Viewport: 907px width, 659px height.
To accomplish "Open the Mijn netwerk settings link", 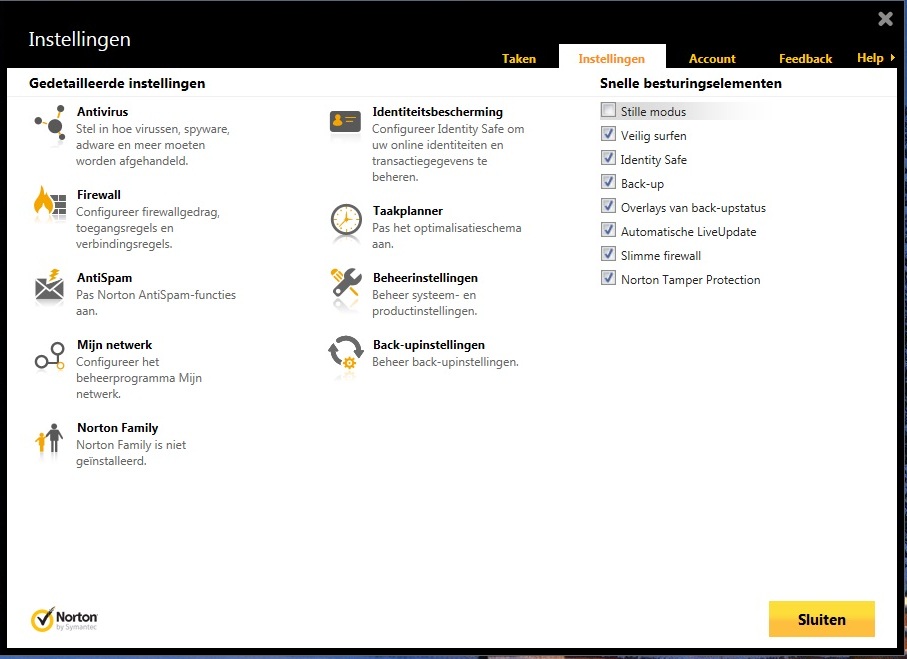I will click(x=115, y=345).
